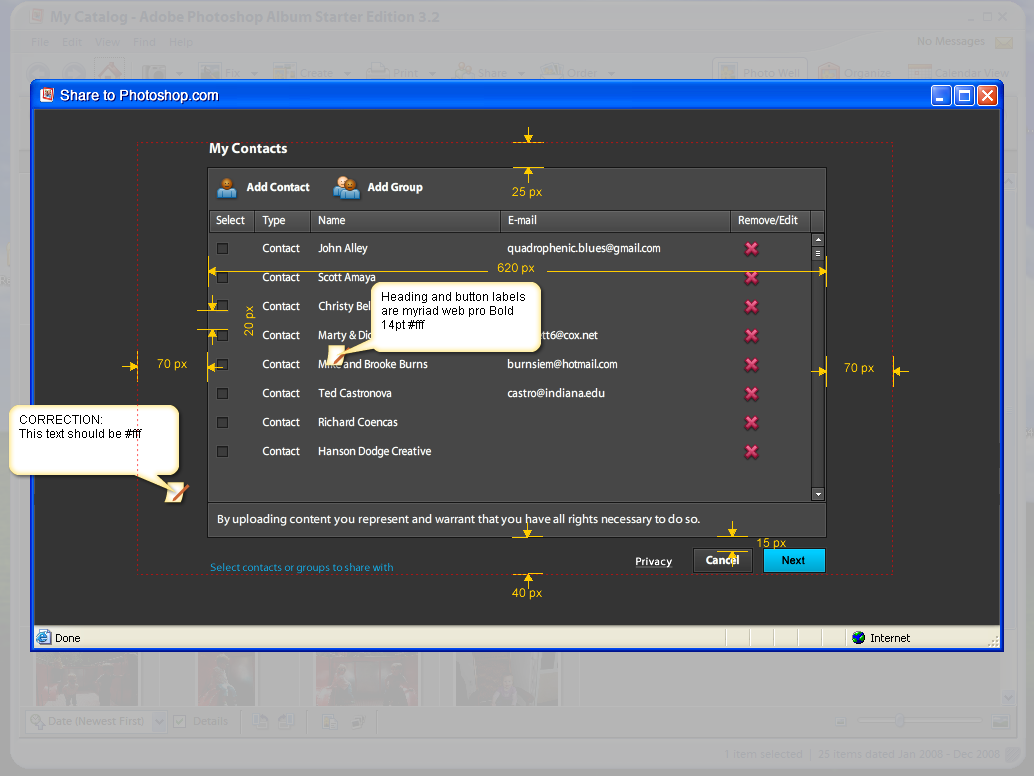Select the checkbox for Richard Coencas
Screen dimensions: 1034x777
[x=222, y=423]
